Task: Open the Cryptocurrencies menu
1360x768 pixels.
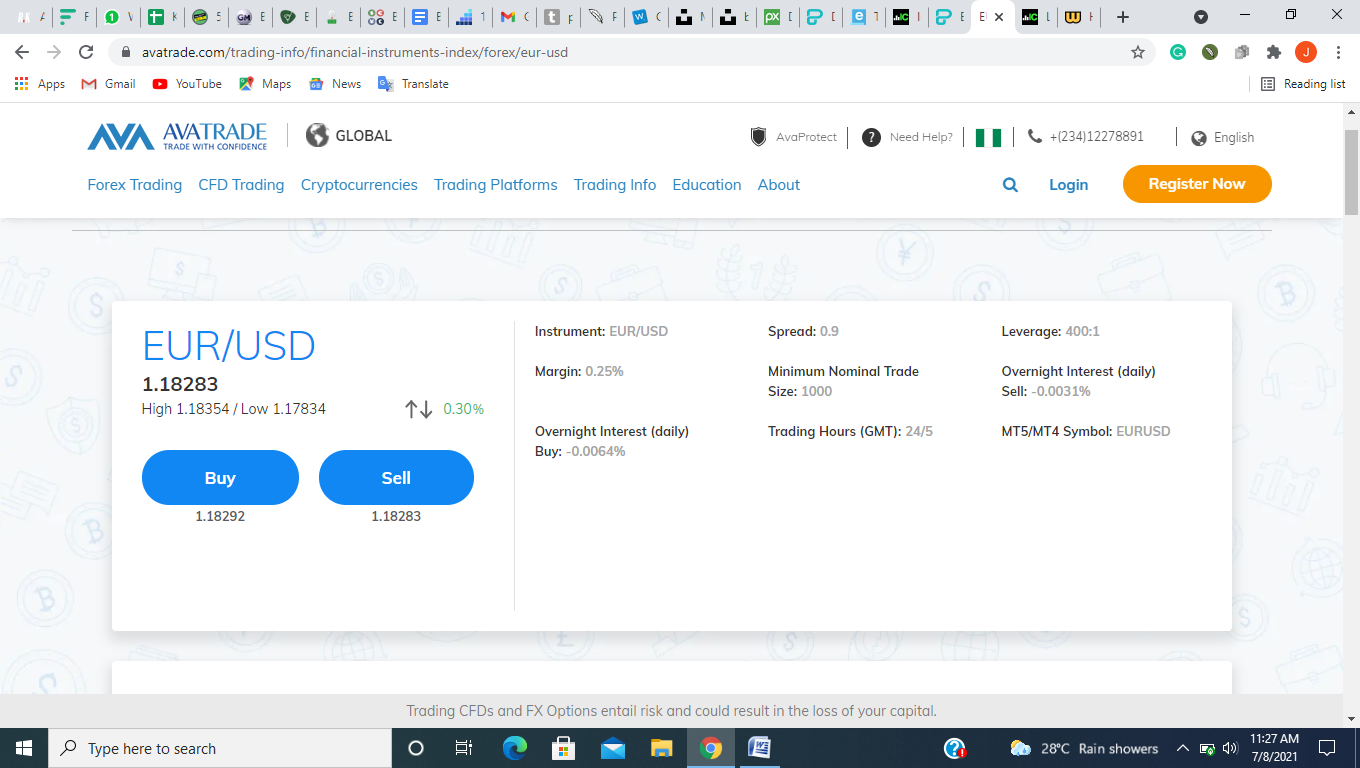Action: click(x=359, y=185)
